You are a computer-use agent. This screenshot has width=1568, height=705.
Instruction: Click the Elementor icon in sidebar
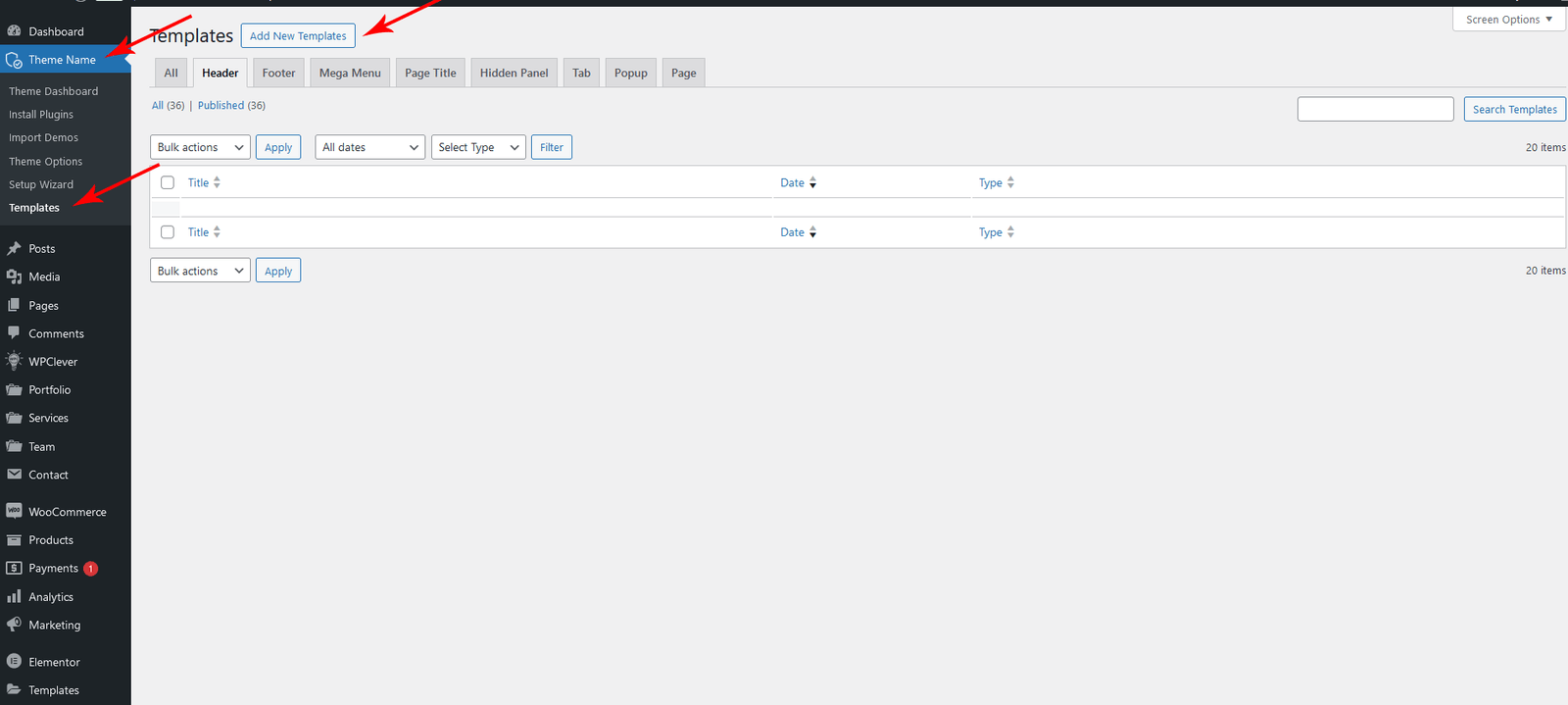pos(14,662)
